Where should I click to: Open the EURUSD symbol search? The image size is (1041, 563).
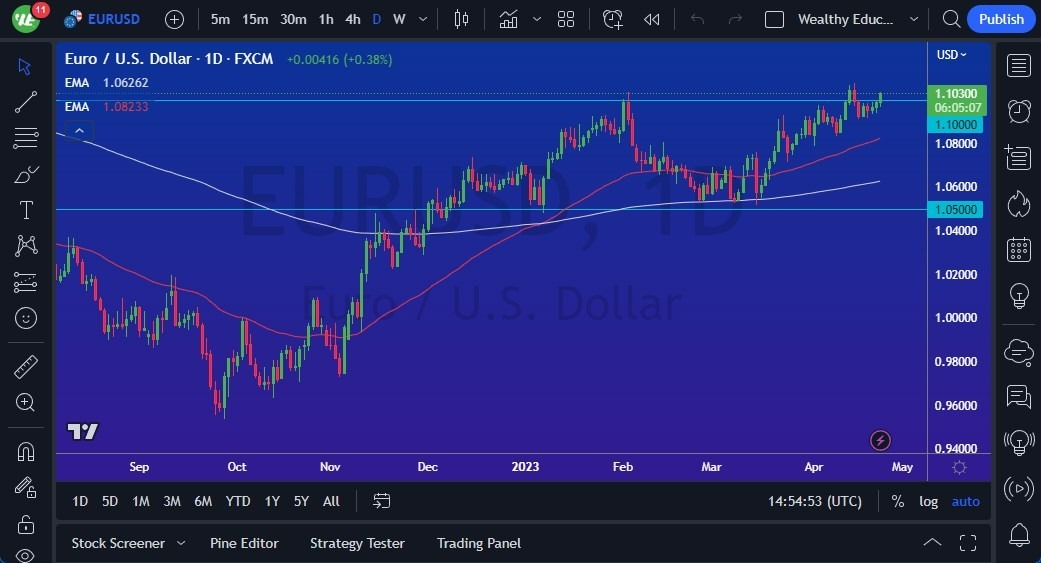pos(102,19)
